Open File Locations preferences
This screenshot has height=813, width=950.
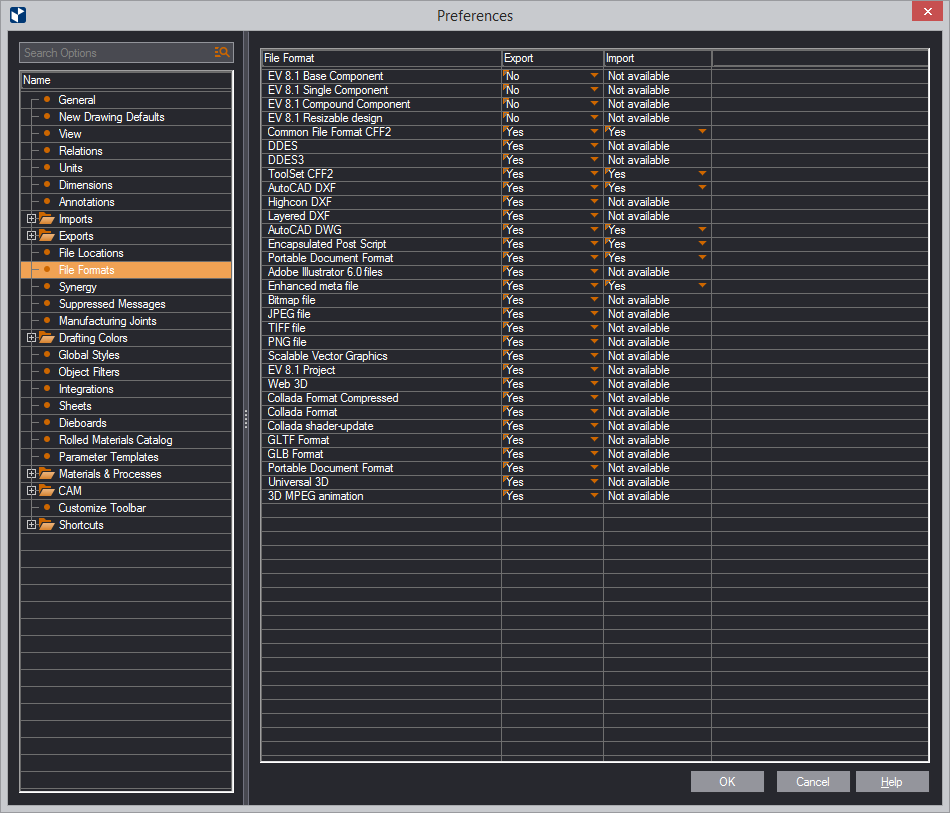point(91,253)
